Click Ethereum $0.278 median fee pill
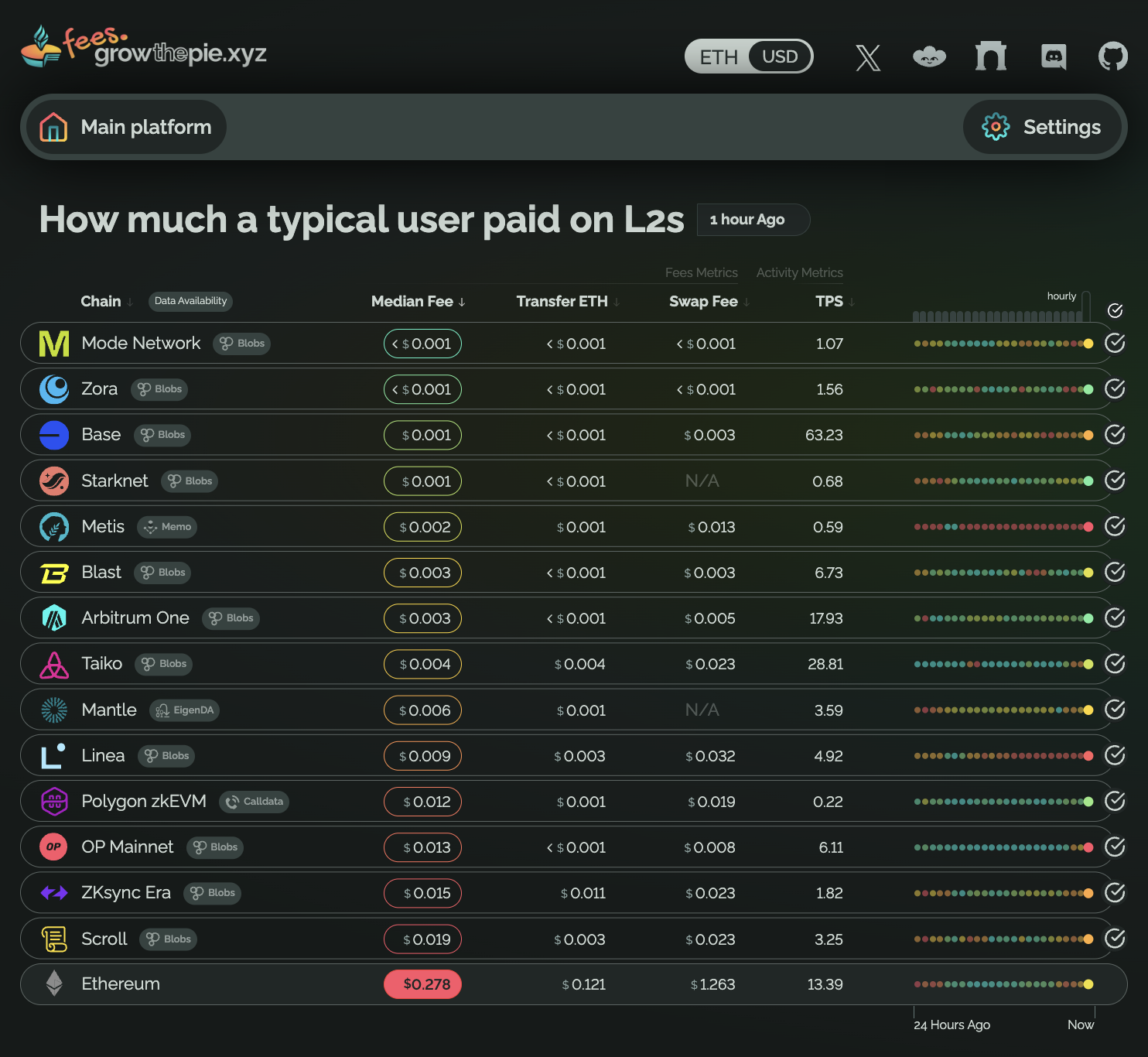The image size is (1148, 1057). [422, 984]
